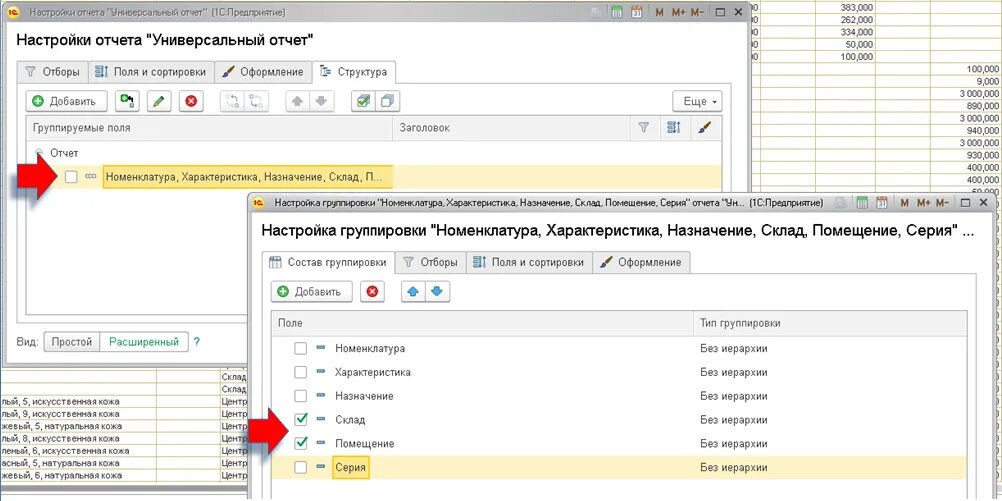Click Без иерархии type for Серия row

(734, 468)
